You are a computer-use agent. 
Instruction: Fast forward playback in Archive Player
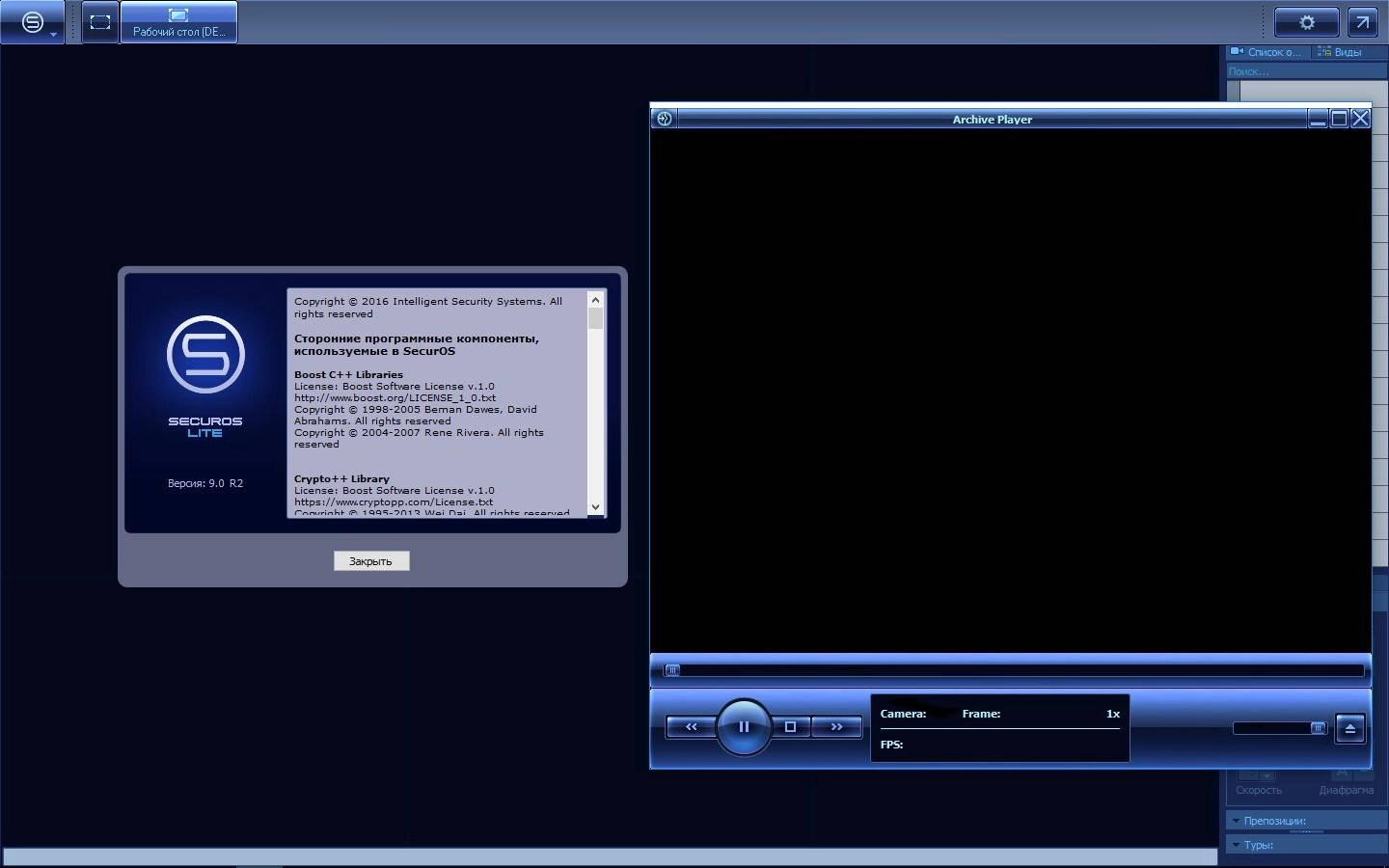(x=836, y=727)
